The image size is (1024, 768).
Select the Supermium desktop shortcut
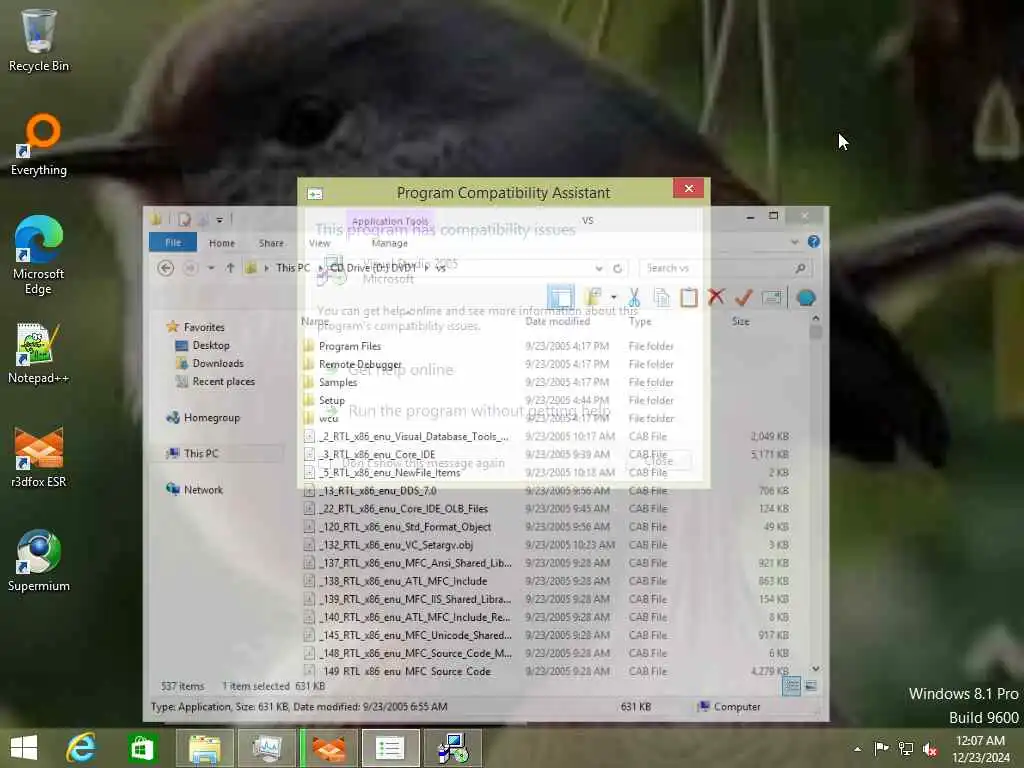coord(39,561)
